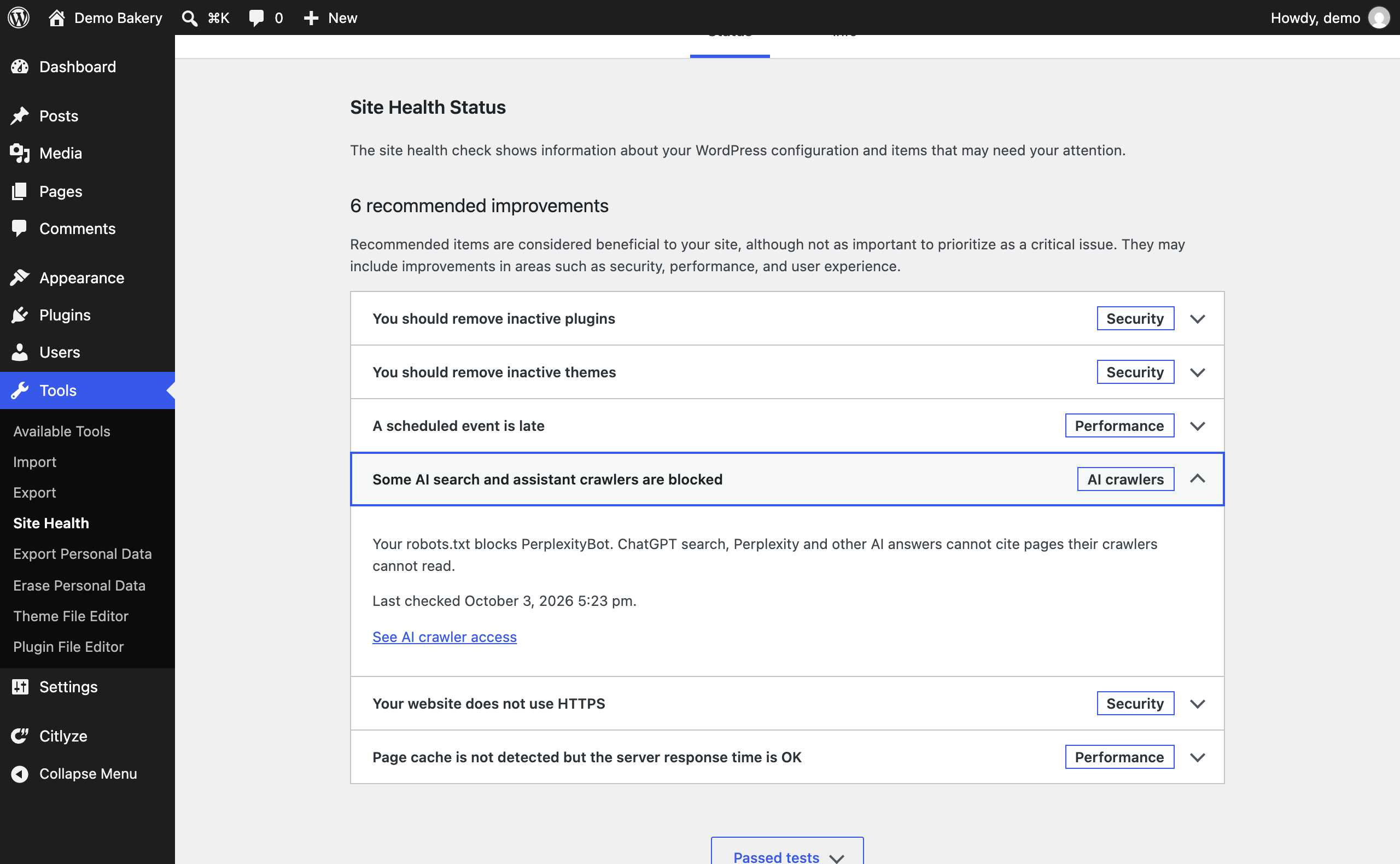Expand the website does not use HTTPS item

[787, 703]
